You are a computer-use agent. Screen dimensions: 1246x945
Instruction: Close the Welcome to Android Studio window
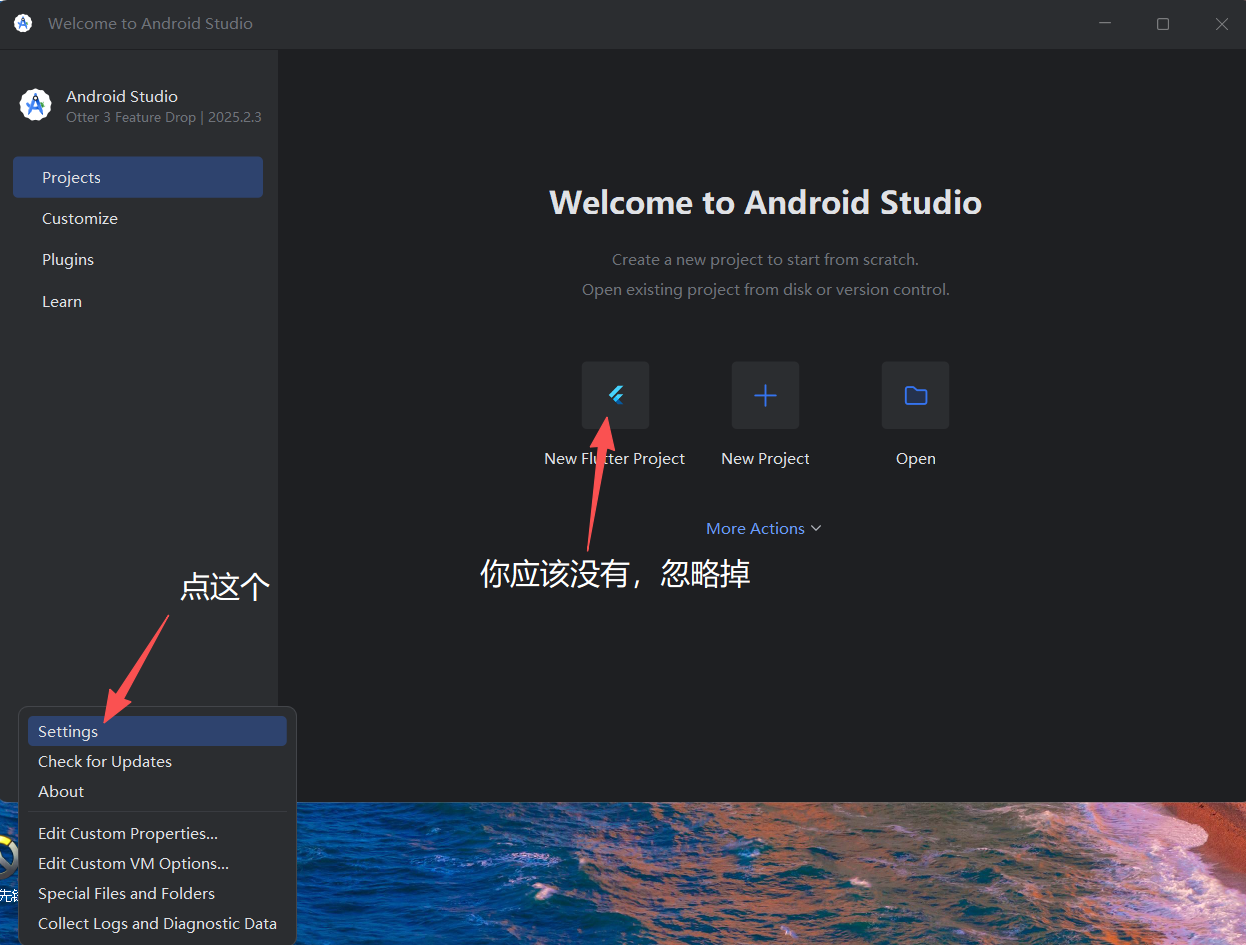1221,24
